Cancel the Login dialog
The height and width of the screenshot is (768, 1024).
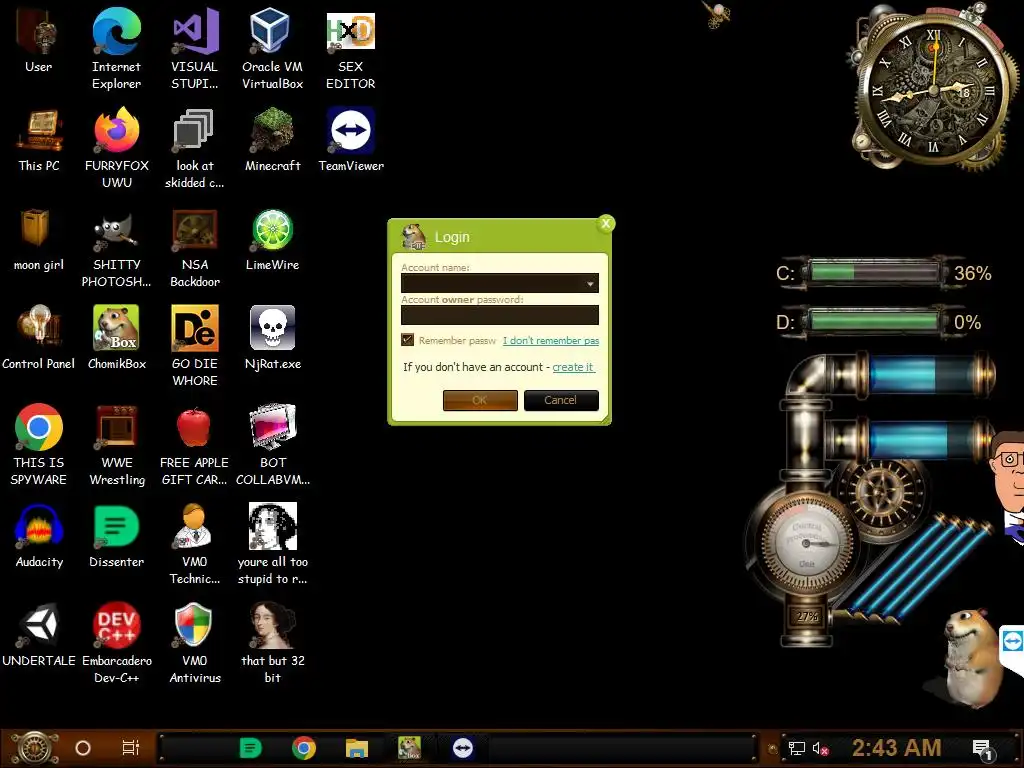coord(561,400)
